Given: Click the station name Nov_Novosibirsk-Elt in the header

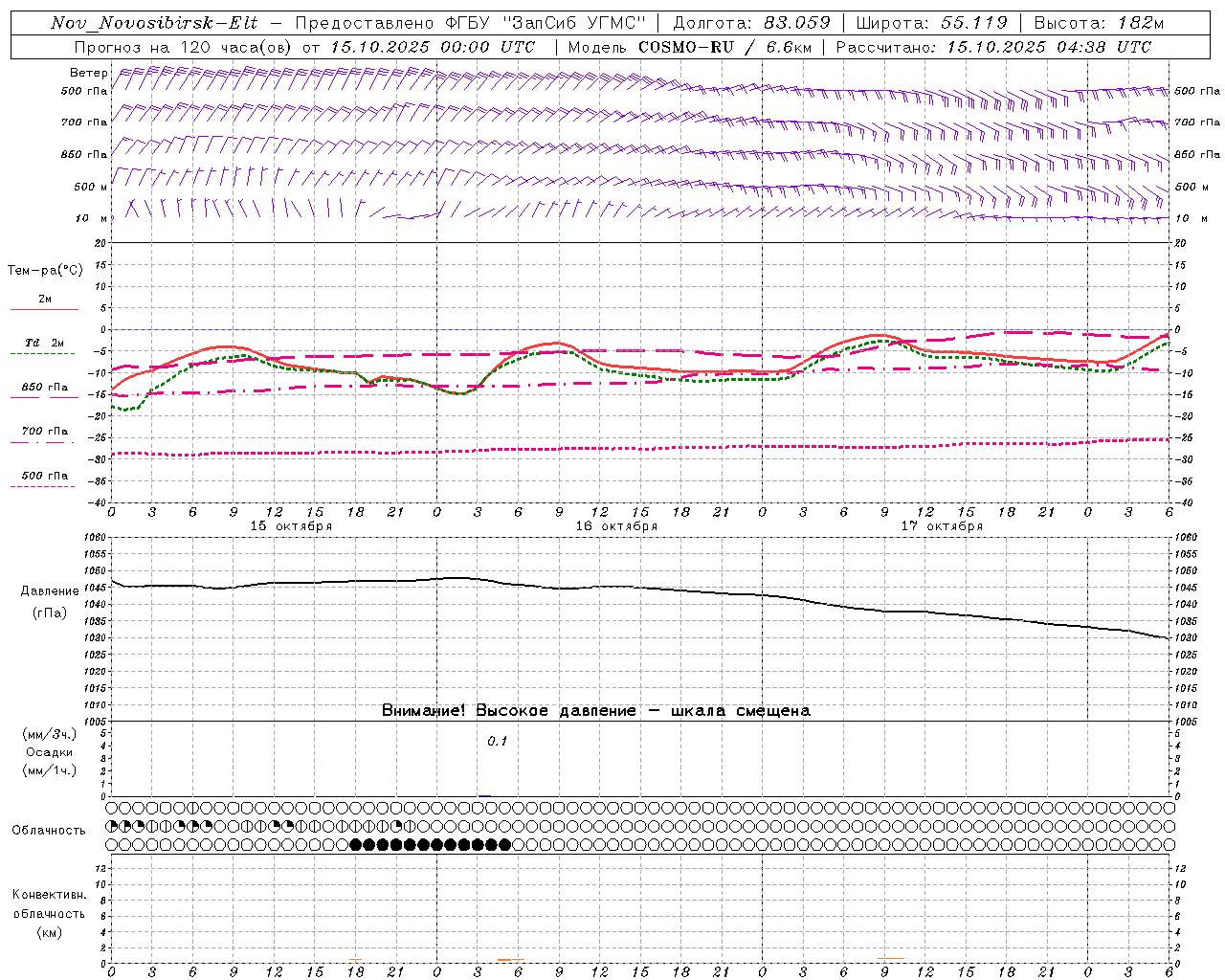Looking at the screenshot, I should 154,23.
